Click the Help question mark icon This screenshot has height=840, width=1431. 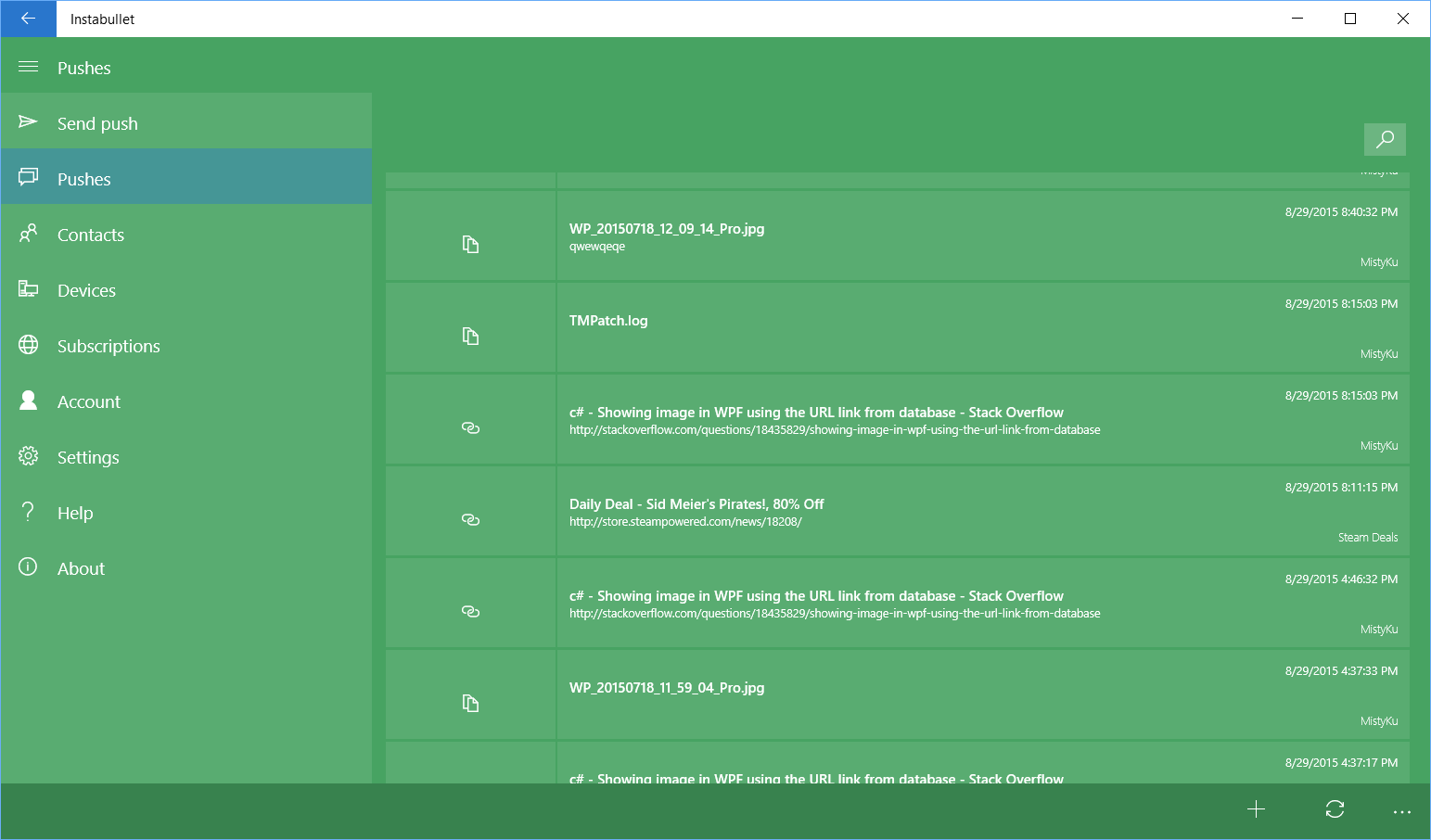(x=28, y=512)
